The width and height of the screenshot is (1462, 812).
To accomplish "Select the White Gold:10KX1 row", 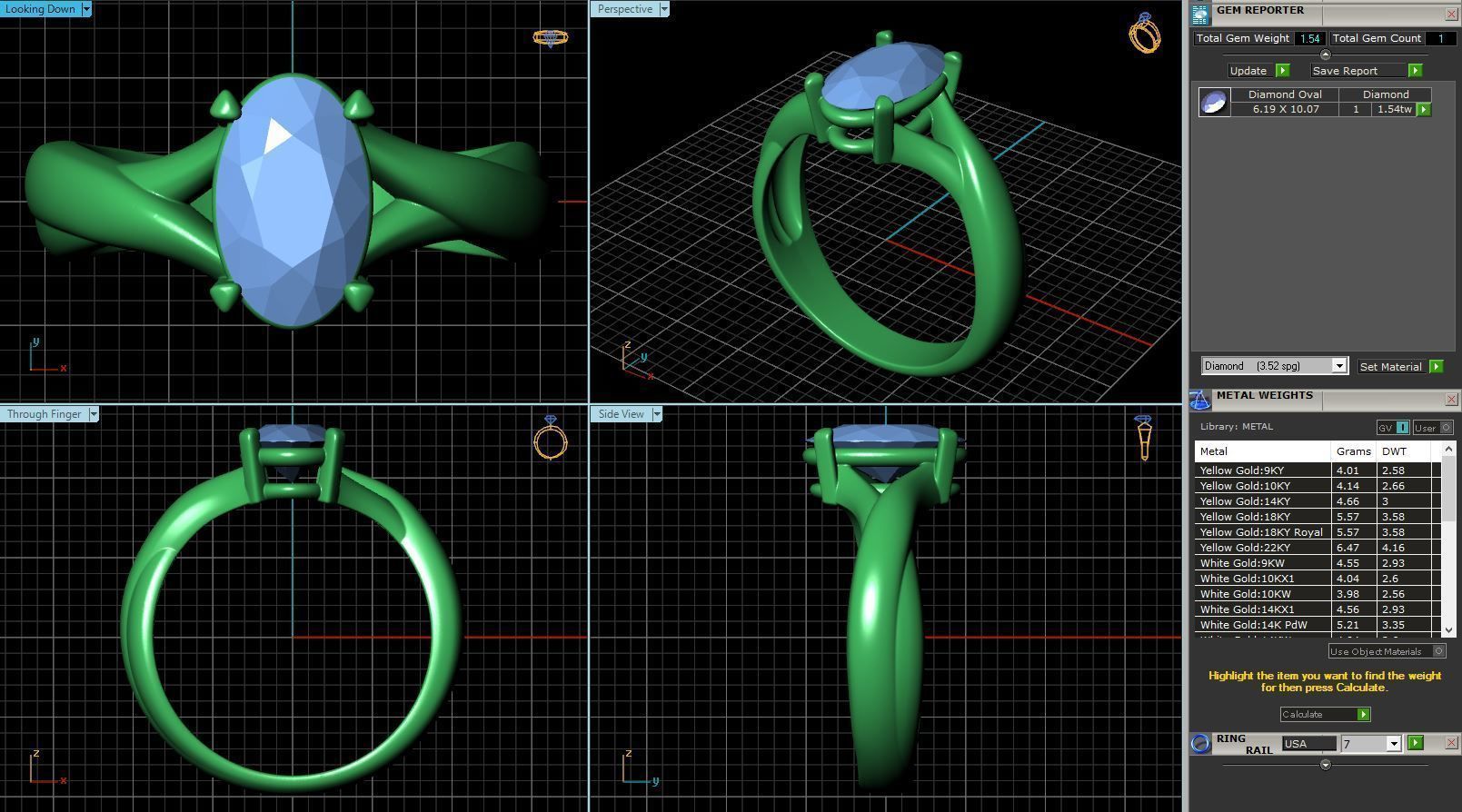I will point(1318,579).
